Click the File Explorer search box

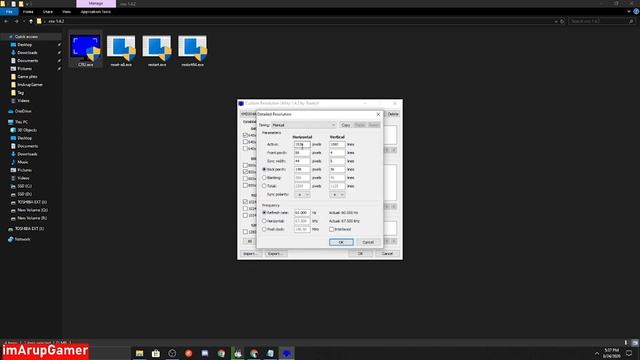click(x=602, y=21)
